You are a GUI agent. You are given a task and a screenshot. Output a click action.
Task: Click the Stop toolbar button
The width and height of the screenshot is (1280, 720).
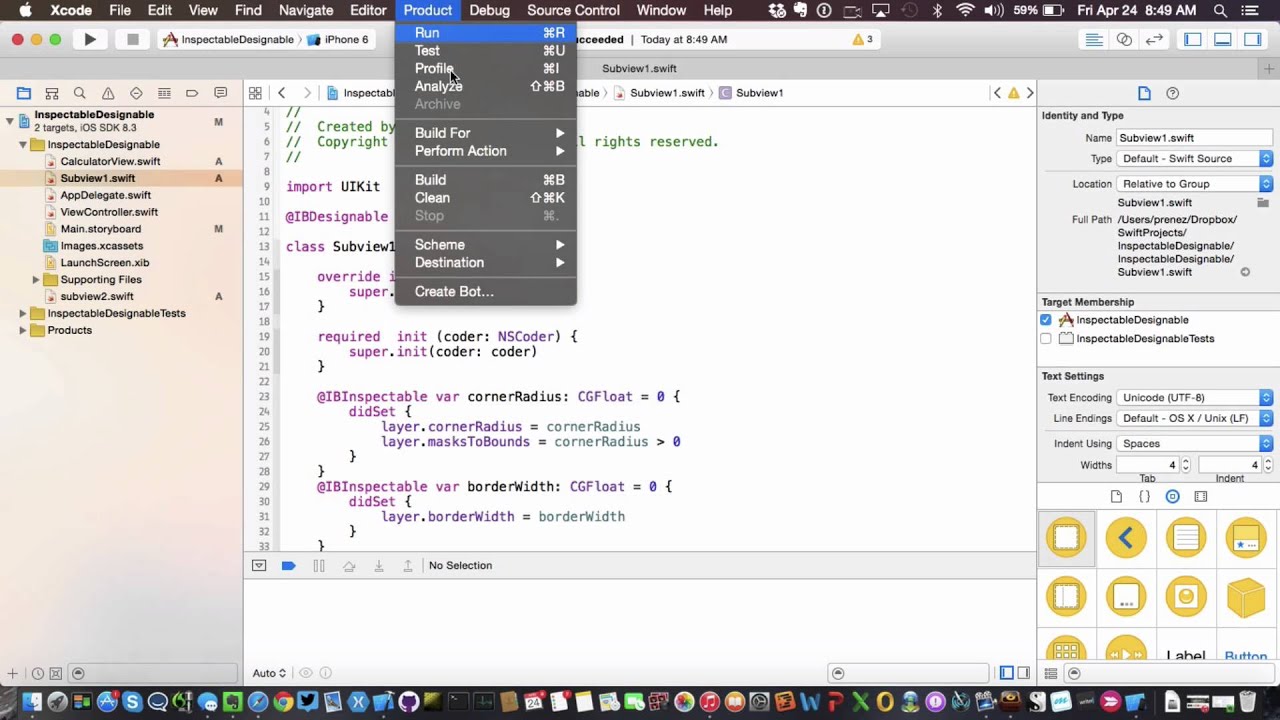pos(132,40)
